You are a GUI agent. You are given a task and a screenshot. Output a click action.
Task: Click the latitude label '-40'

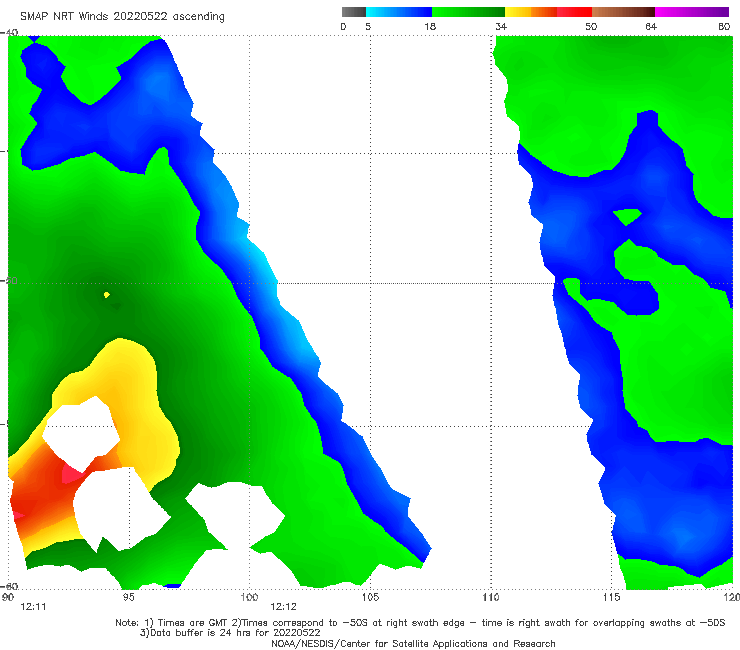pyautogui.click(x=9, y=32)
